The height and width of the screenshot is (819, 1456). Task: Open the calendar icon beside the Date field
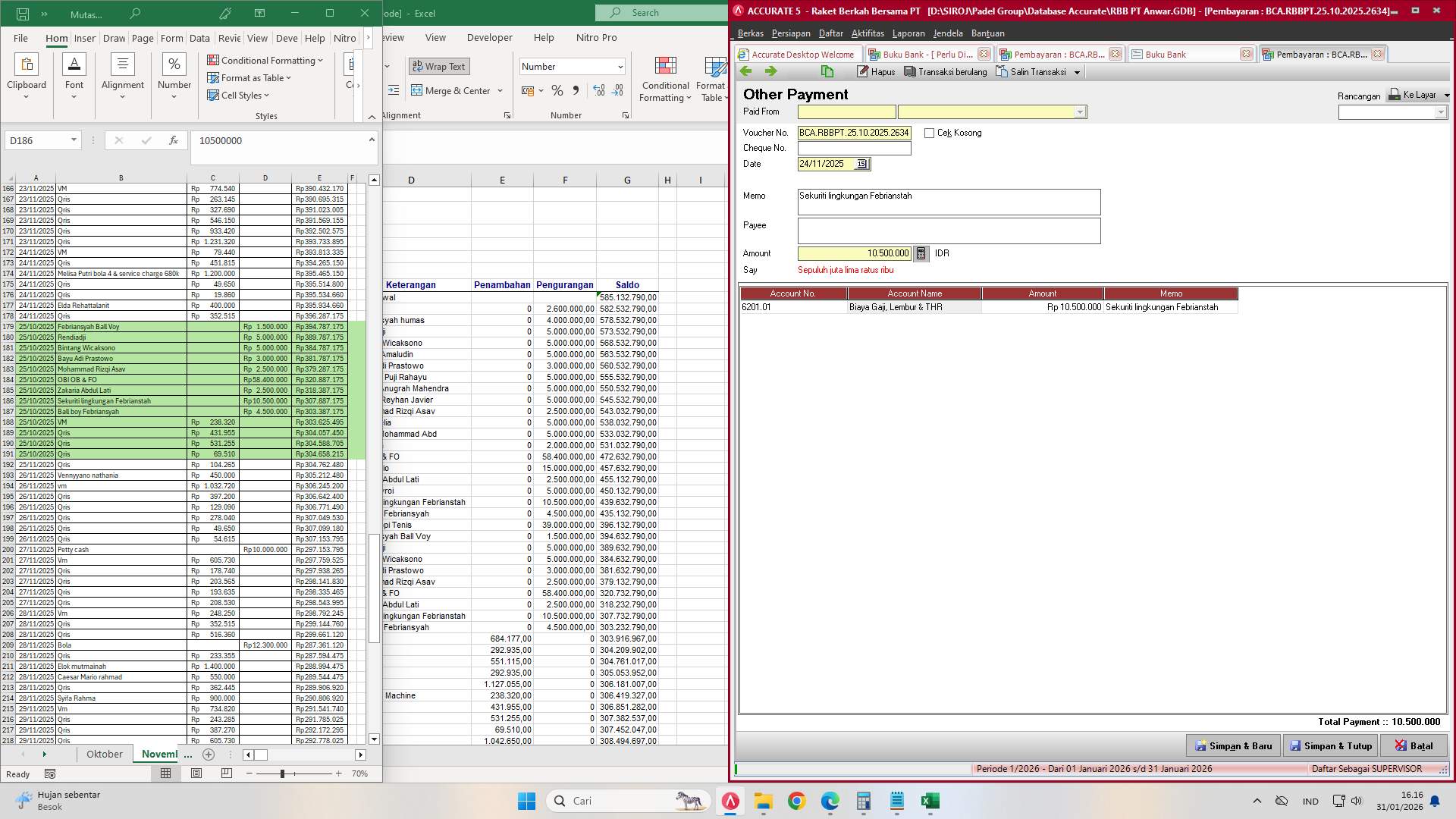pos(862,164)
